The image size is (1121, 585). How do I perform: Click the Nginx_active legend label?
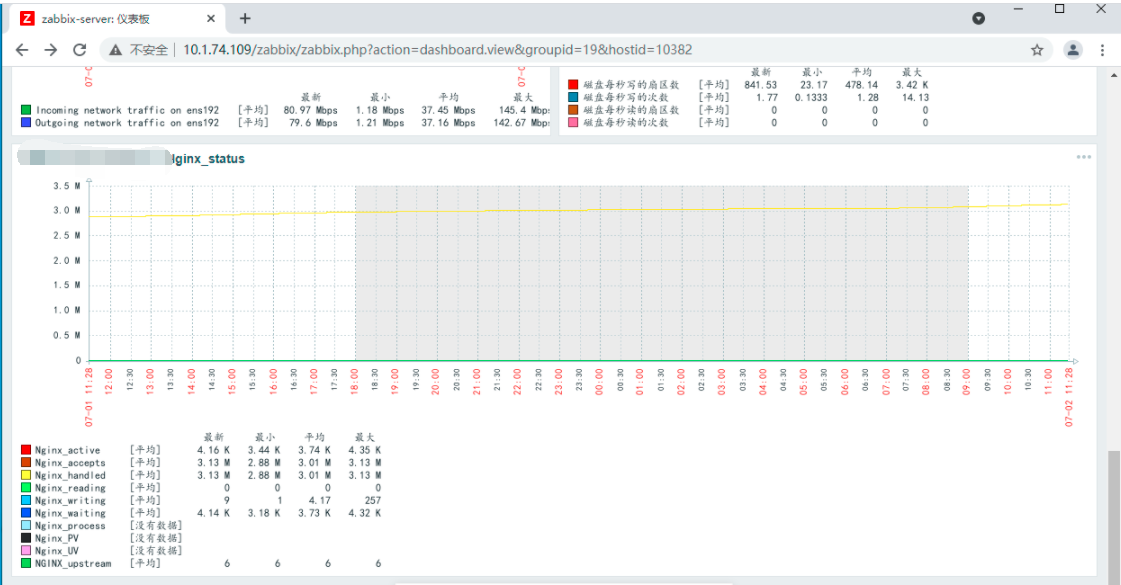tap(67, 451)
